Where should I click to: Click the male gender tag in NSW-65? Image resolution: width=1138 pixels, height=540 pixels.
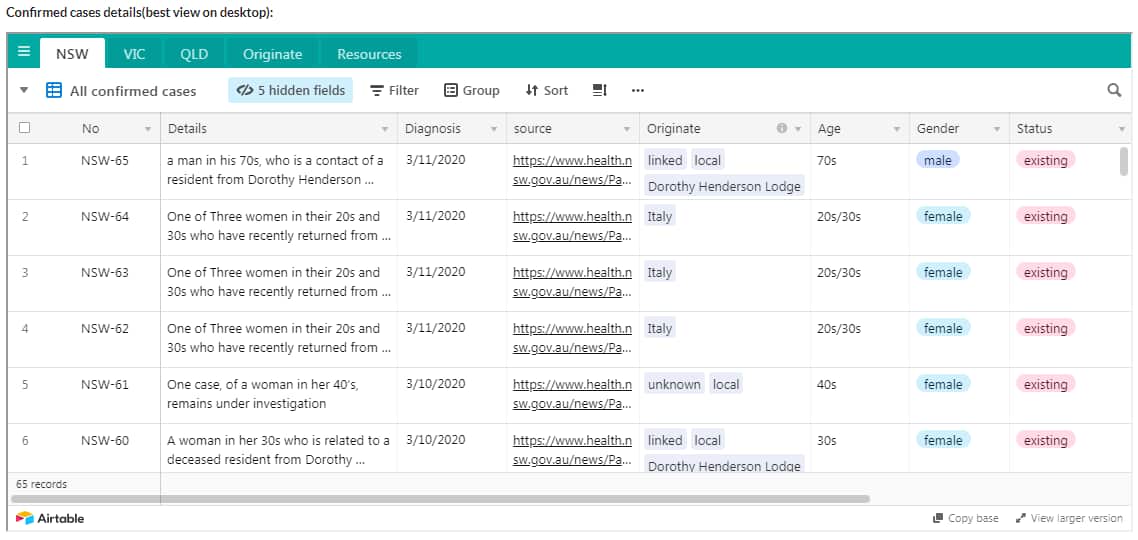[x=937, y=160]
